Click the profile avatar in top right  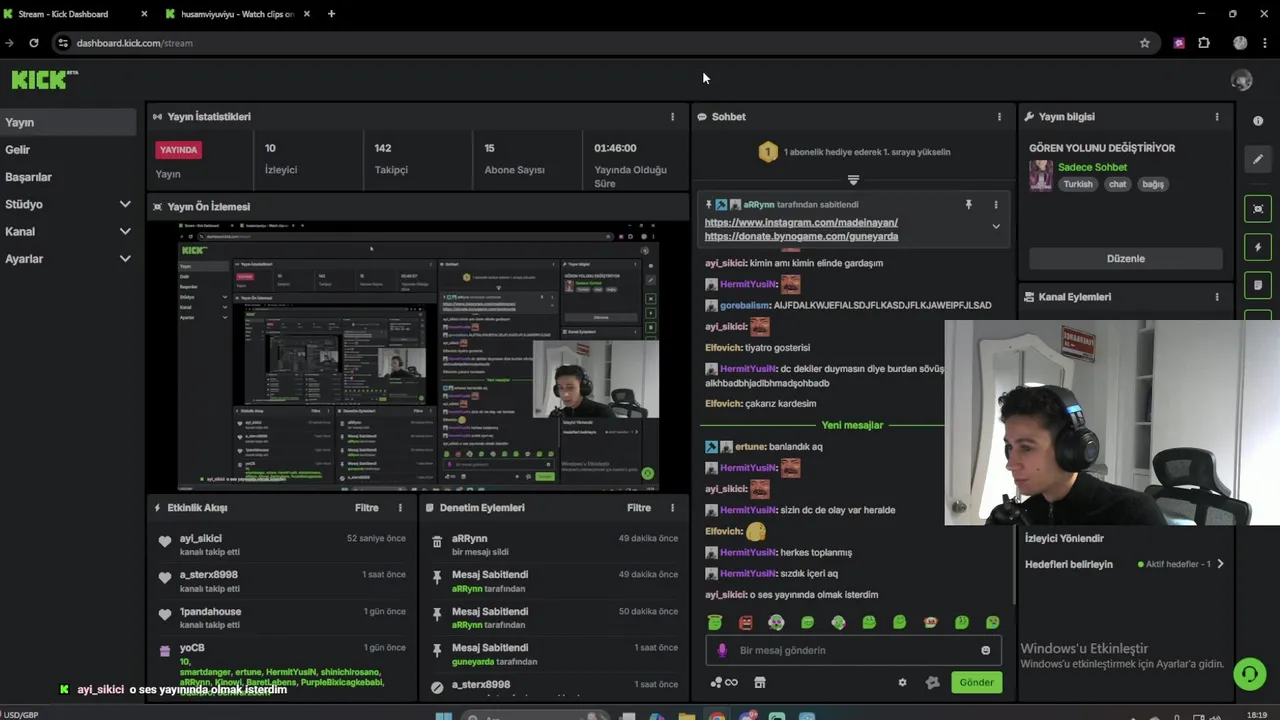pyautogui.click(x=1242, y=81)
